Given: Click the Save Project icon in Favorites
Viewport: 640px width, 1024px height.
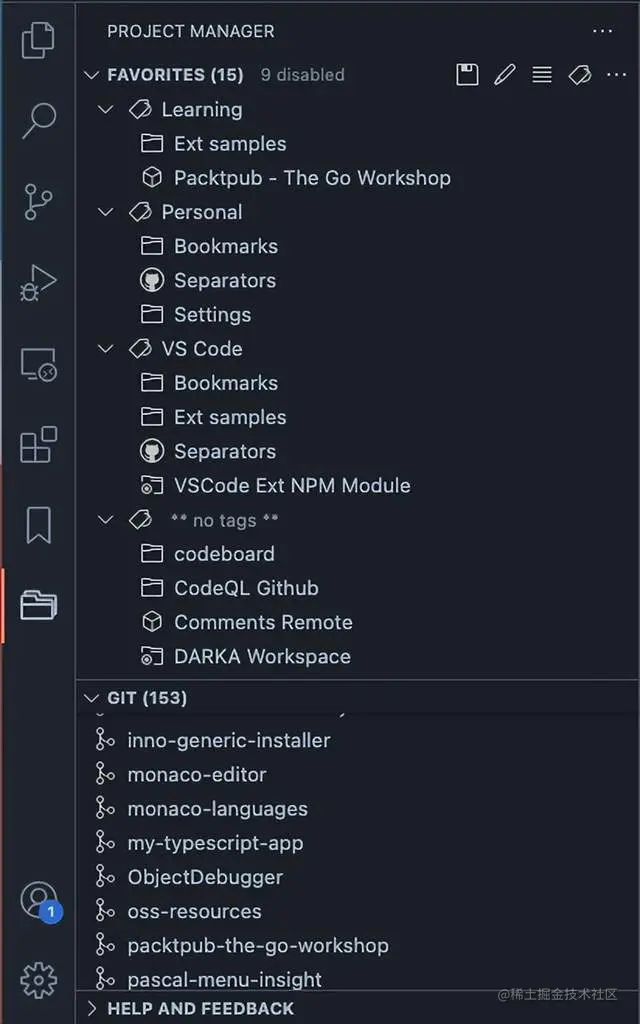Looking at the screenshot, I should [x=467, y=74].
